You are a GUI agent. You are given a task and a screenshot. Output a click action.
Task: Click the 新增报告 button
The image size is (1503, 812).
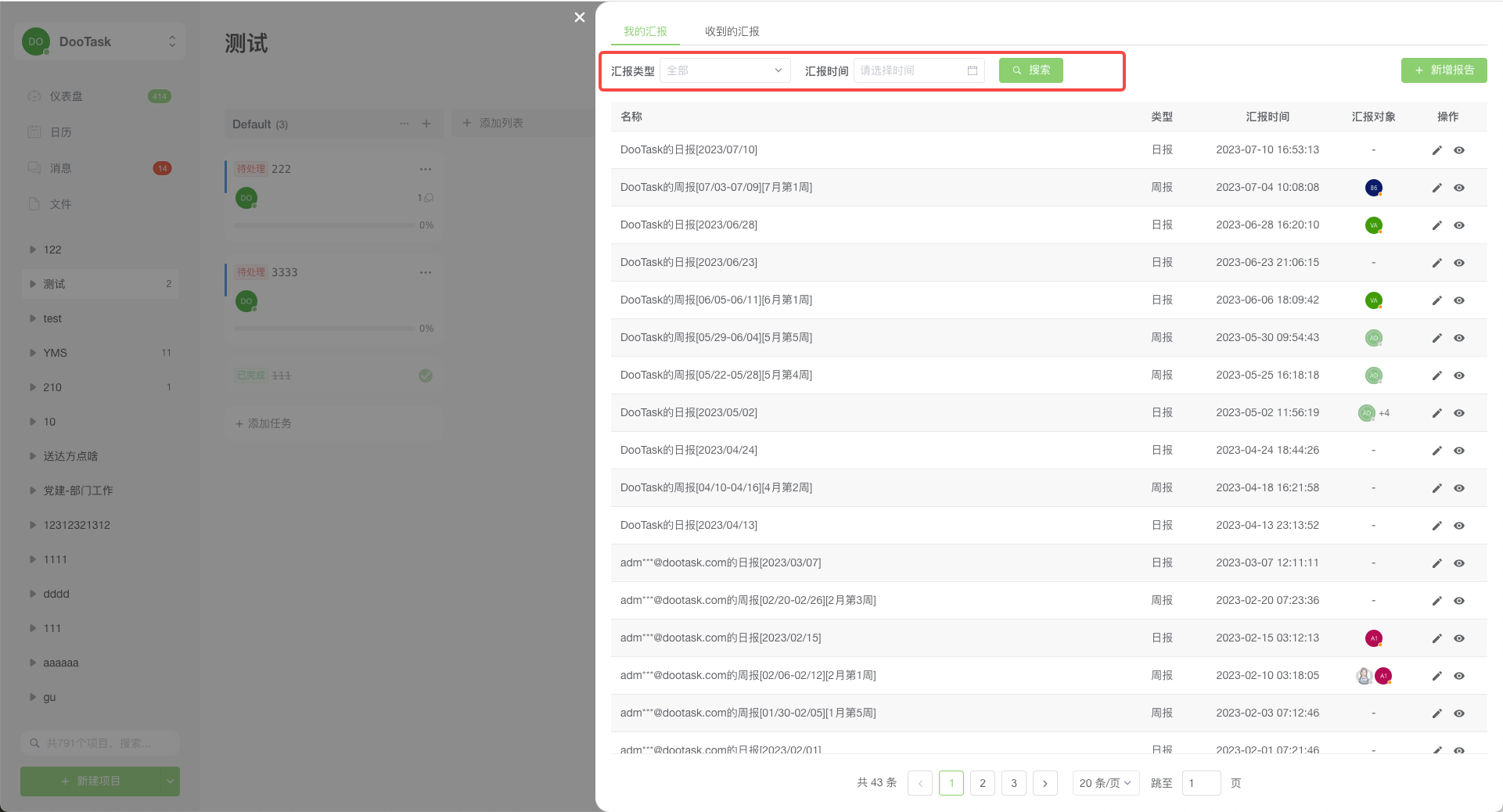(1444, 70)
